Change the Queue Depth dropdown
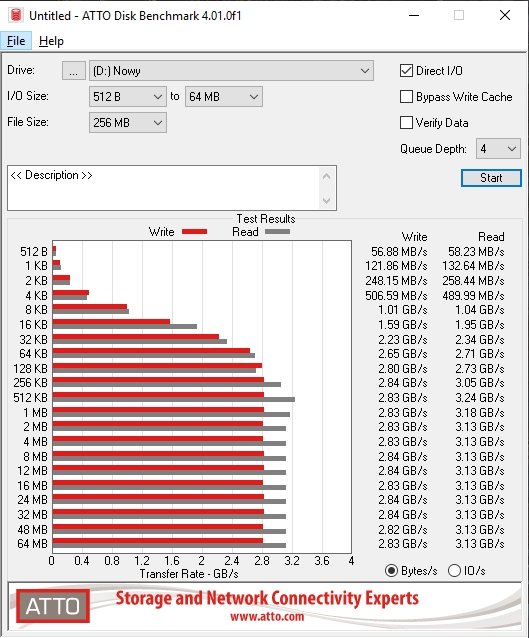The width and height of the screenshot is (529, 638). pyautogui.click(x=498, y=149)
